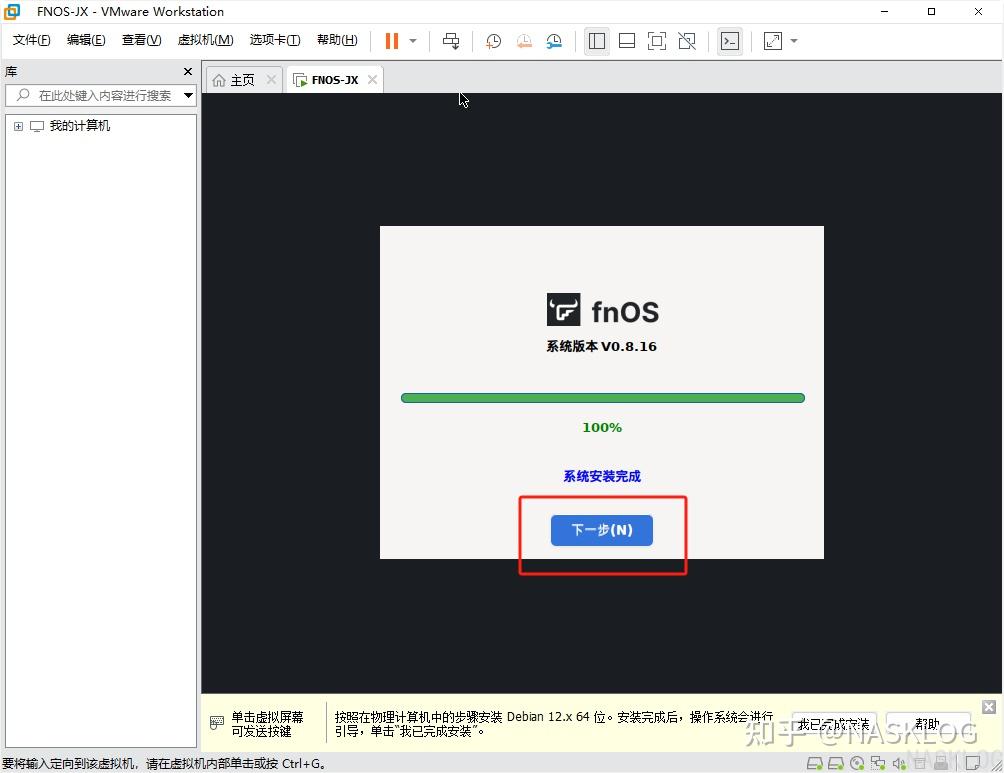
Task: Click the Revert Snapshot toolbar icon
Action: point(524,41)
